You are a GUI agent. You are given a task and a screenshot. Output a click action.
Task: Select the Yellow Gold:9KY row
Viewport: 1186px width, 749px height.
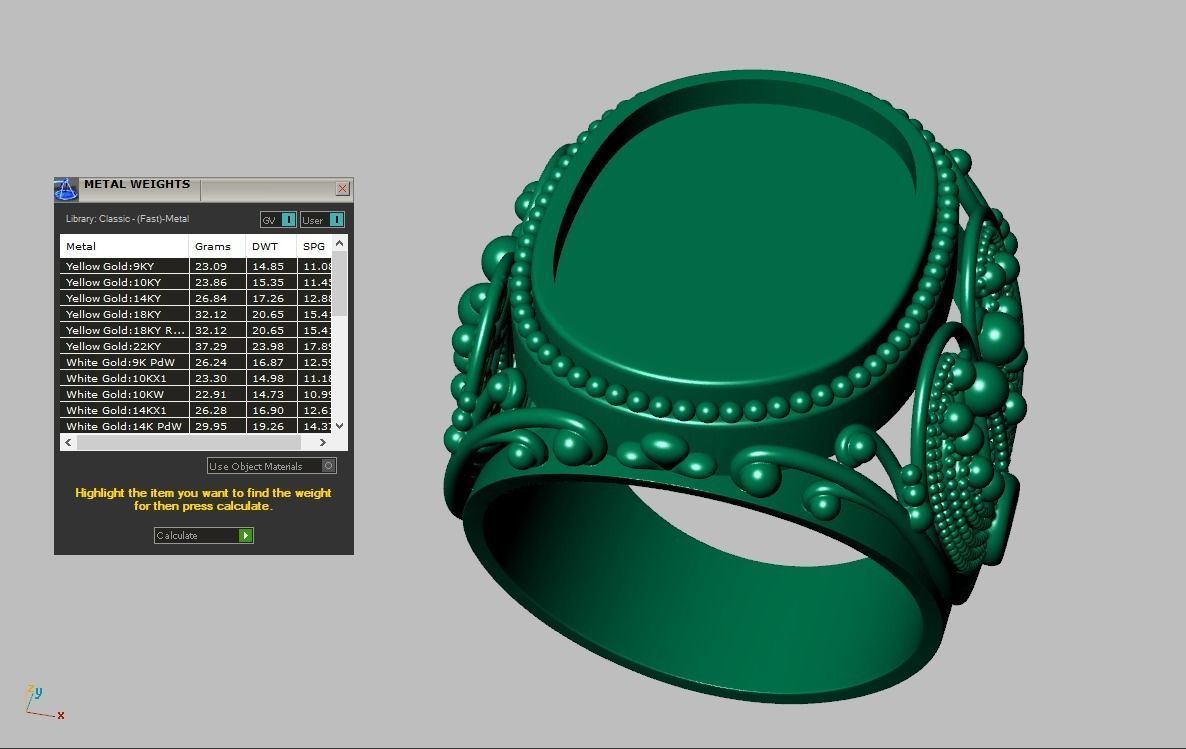pyautogui.click(x=195, y=266)
